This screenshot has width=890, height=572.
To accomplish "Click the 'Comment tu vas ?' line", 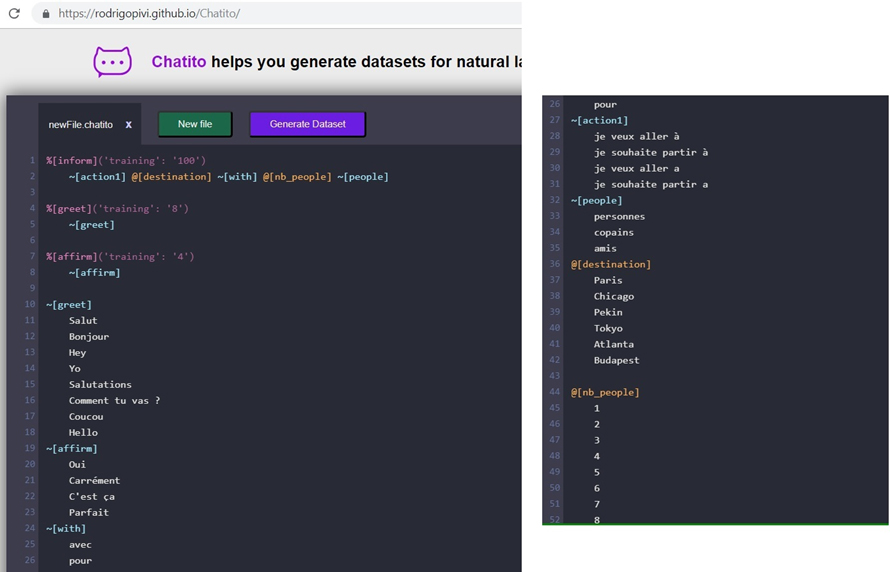I will 114,401.
